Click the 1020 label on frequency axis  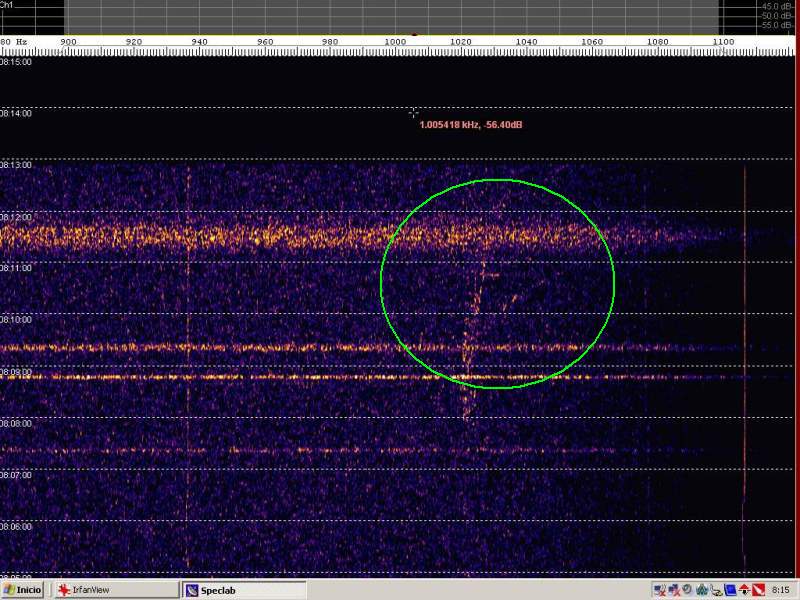click(x=461, y=42)
